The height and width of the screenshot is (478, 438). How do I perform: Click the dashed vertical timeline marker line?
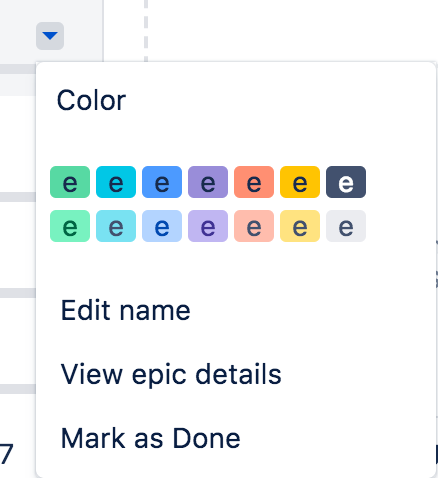[146, 31]
